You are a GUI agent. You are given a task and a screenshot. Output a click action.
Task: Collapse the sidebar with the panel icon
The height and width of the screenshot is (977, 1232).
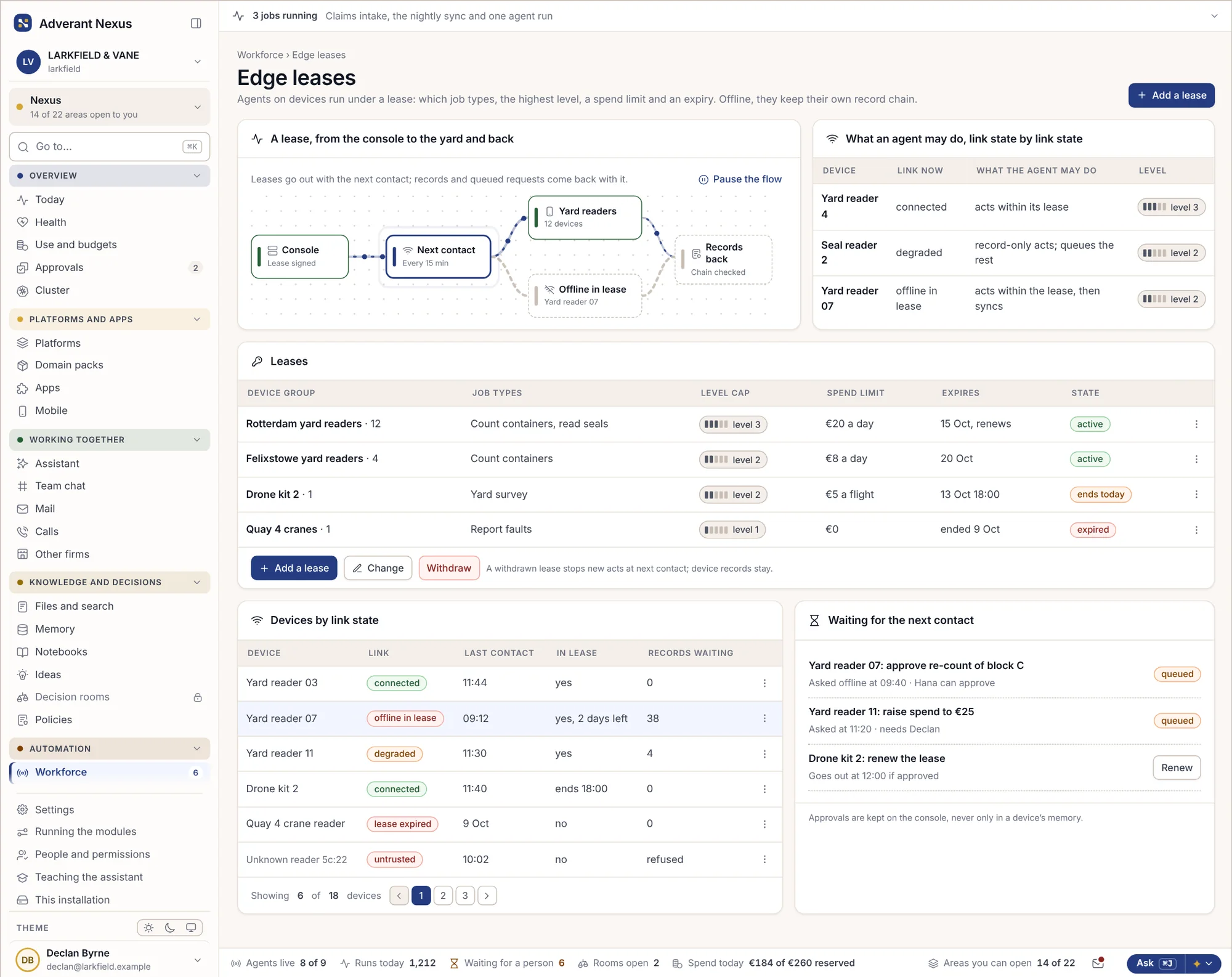196,23
